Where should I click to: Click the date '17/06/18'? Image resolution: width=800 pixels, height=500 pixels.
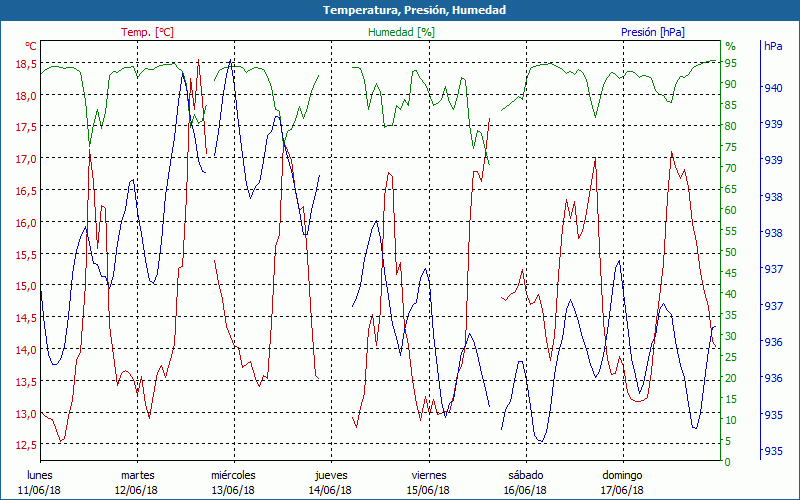coord(622,490)
